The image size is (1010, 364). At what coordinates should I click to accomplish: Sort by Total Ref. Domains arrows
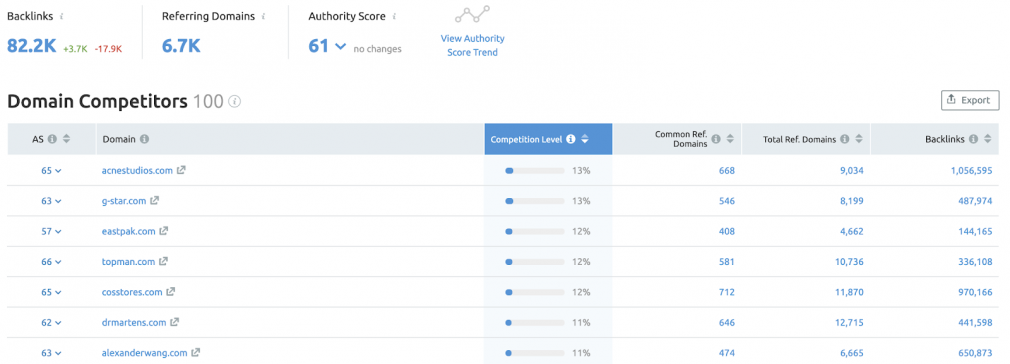859,139
